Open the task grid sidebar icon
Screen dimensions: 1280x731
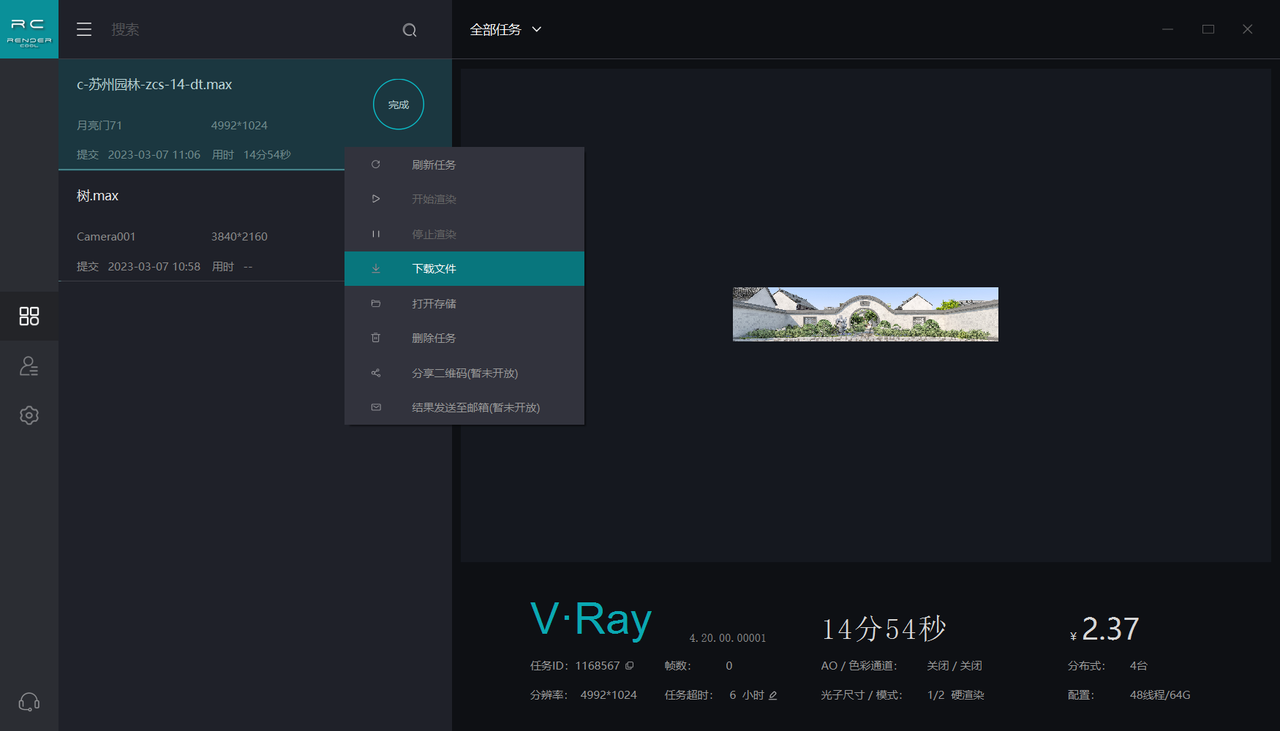pos(29,317)
